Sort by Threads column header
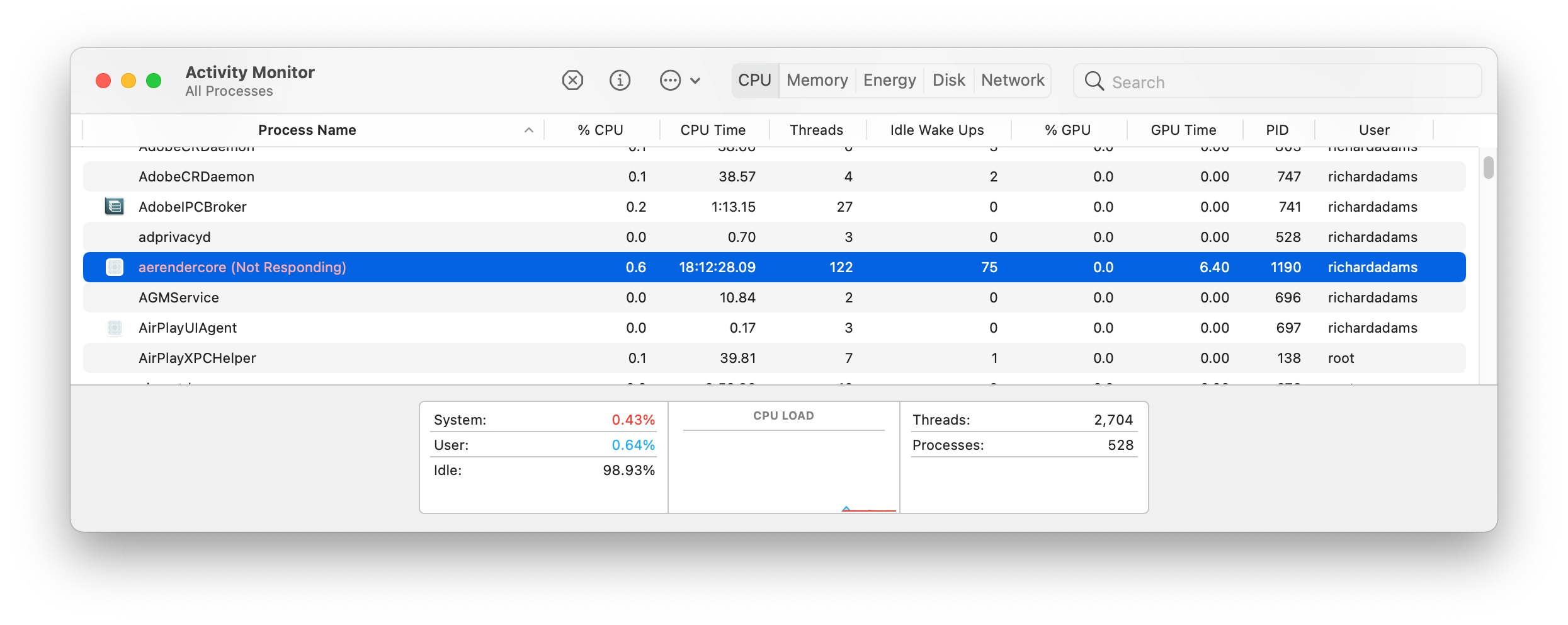Image resolution: width=1568 pixels, height=625 pixels. [x=816, y=130]
